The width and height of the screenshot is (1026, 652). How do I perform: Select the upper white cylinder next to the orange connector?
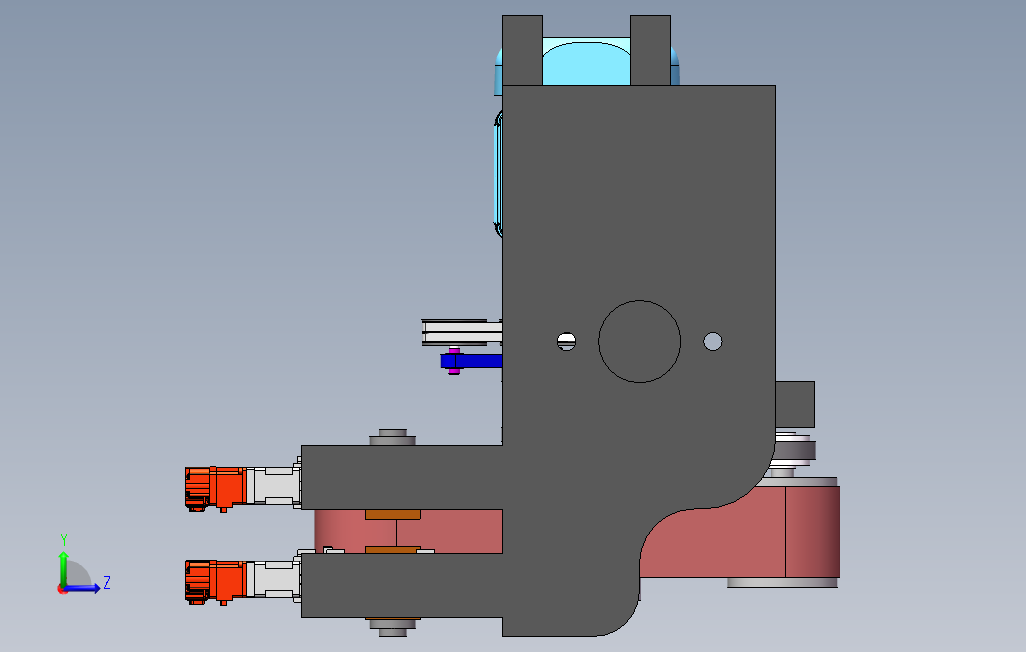click(x=274, y=486)
